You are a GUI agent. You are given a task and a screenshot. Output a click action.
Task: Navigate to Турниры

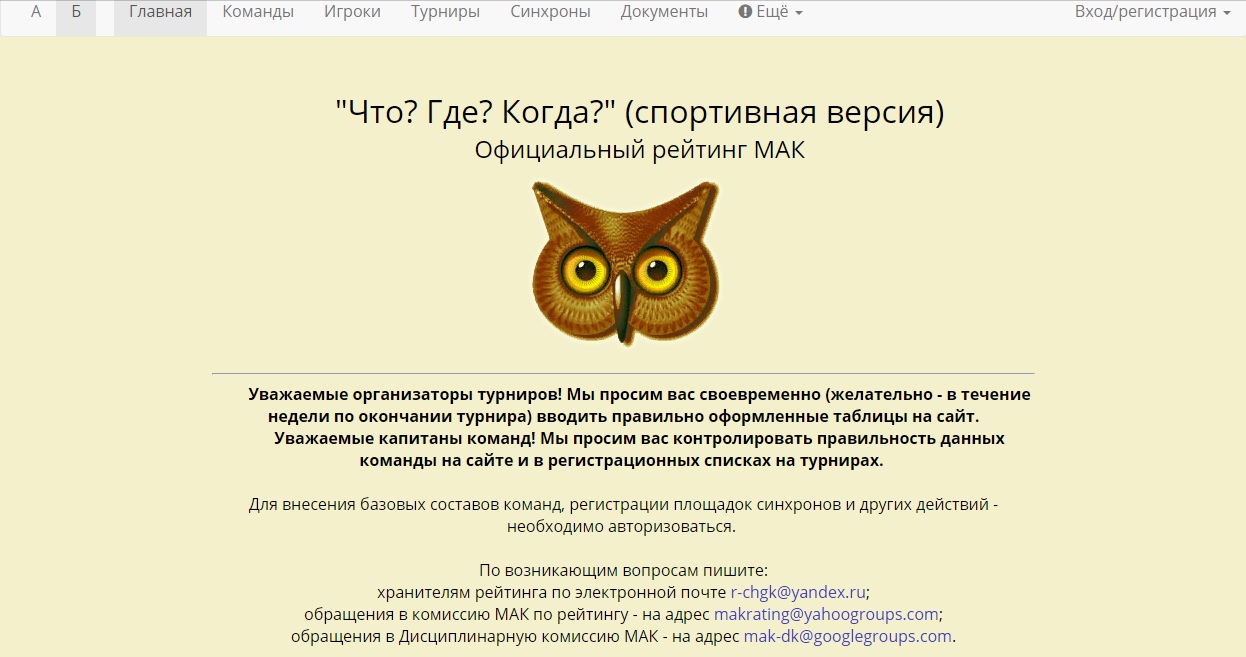pos(445,13)
